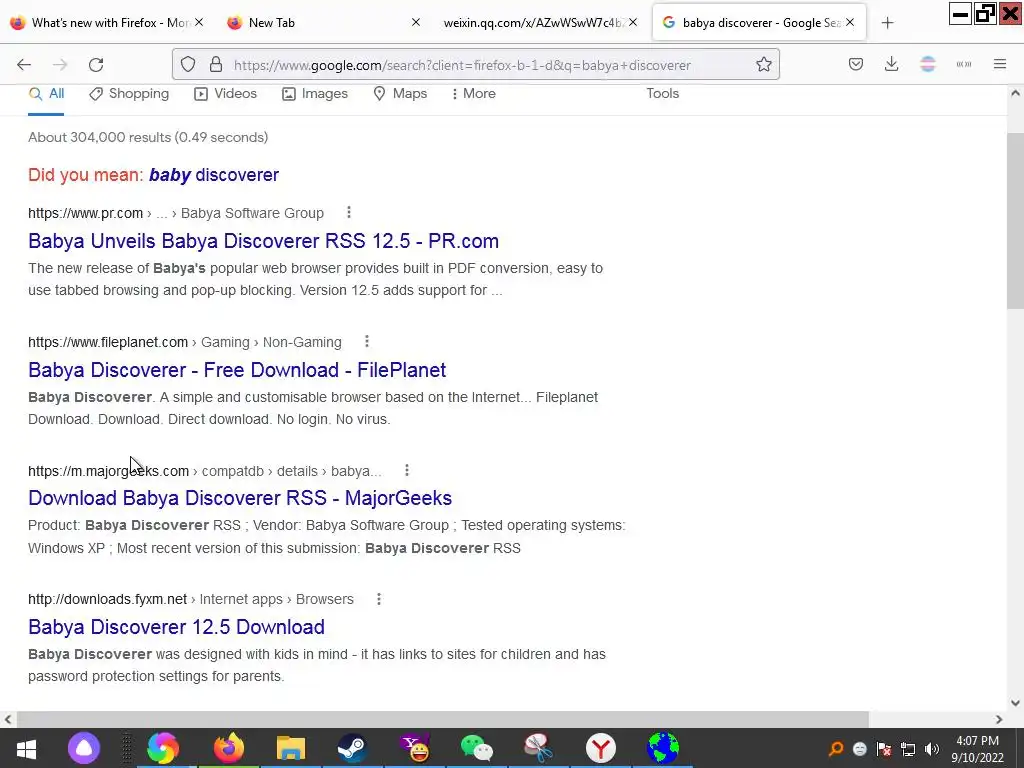Open a new tab with plus button

887,23
